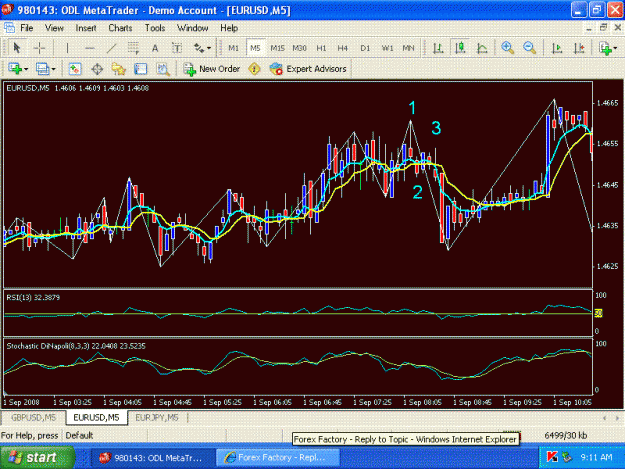
Task: Open the Market Watch window icon
Action: click(75, 69)
